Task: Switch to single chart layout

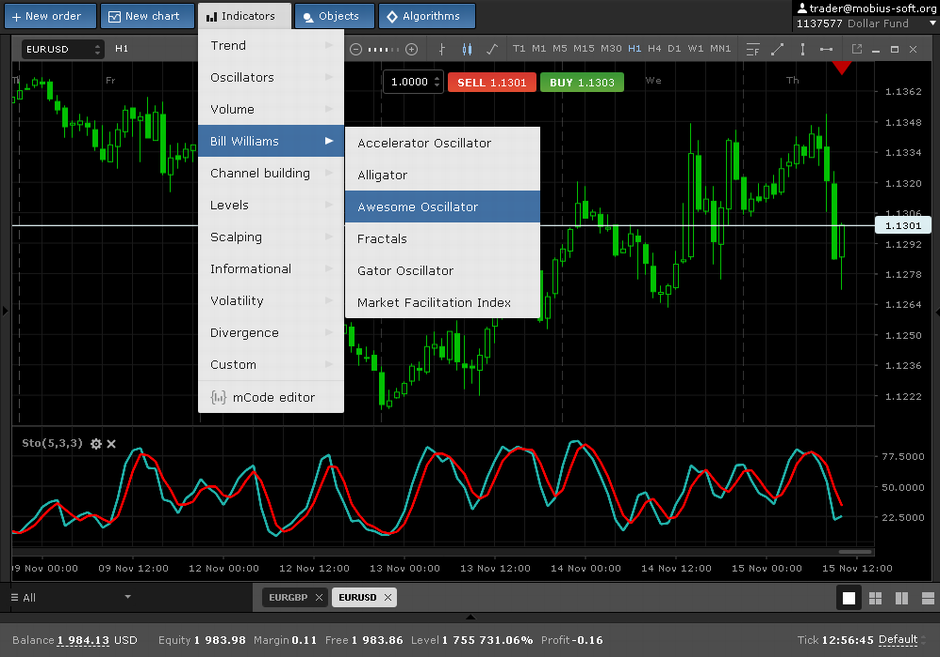Action: (849, 598)
